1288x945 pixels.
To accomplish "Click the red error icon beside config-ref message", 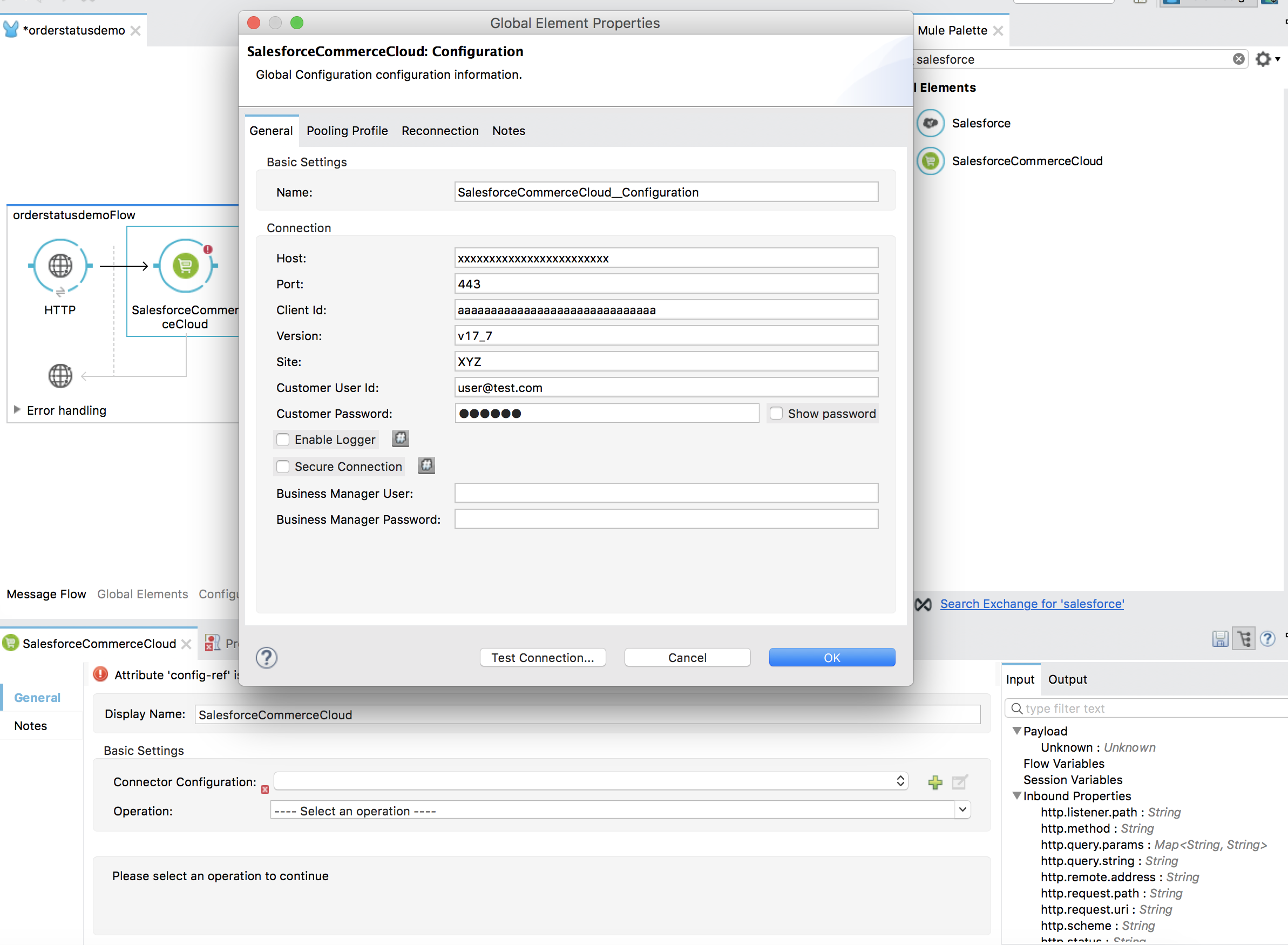I will click(100, 674).
